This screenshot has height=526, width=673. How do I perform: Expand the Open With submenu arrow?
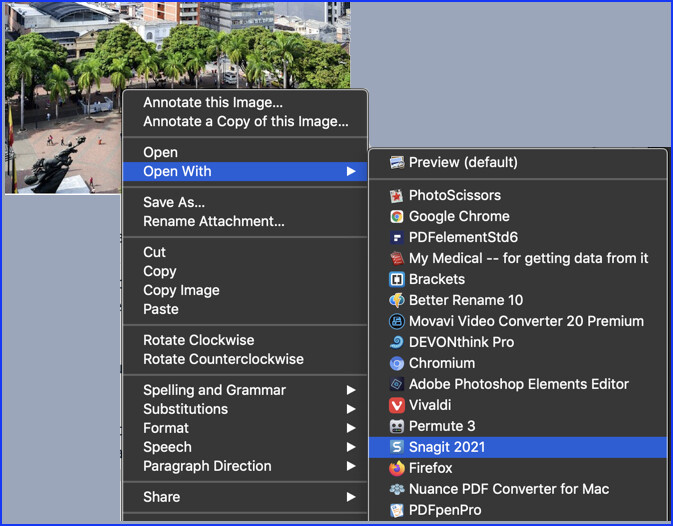tap(351, 172)
